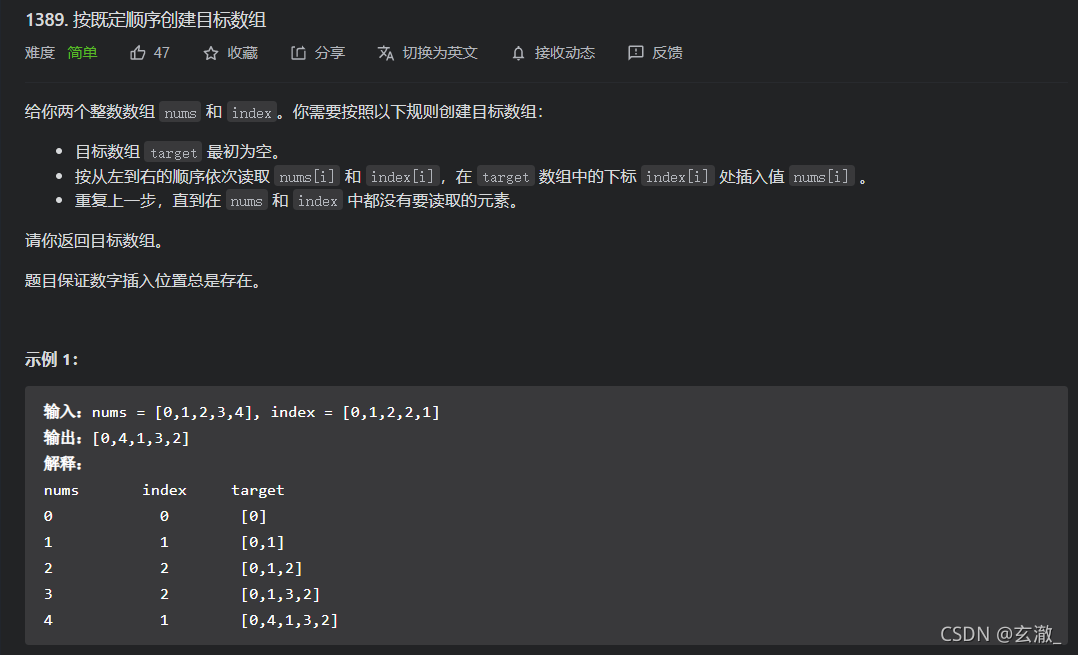Click the problem title 1389
The width and height of the screenshot is (1078, 655).
146,20
